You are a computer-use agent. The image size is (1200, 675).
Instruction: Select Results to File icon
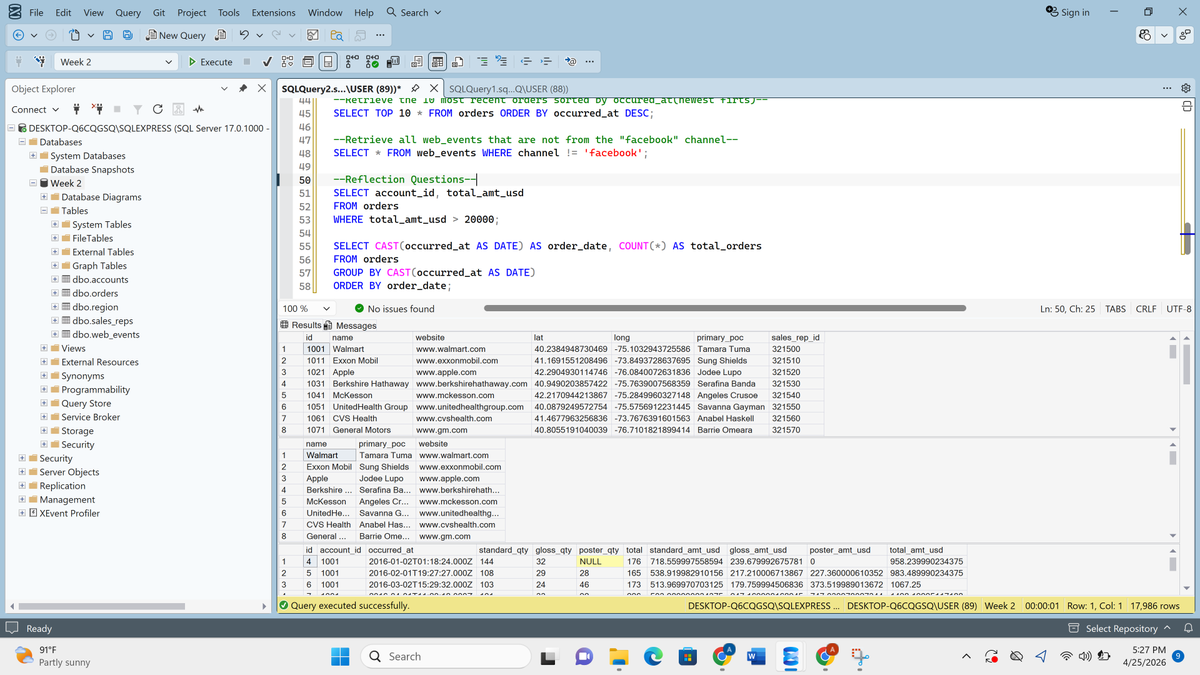[x=457, y=62]
